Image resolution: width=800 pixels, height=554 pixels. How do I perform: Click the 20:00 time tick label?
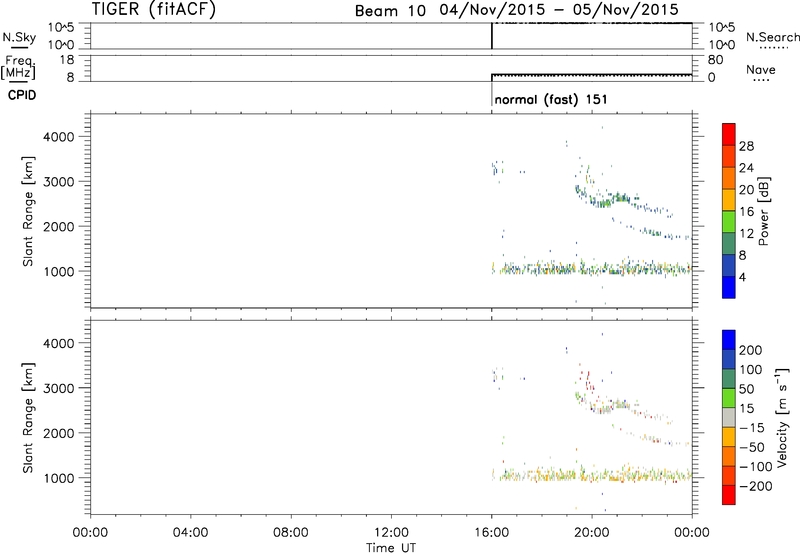click(592, 533)
